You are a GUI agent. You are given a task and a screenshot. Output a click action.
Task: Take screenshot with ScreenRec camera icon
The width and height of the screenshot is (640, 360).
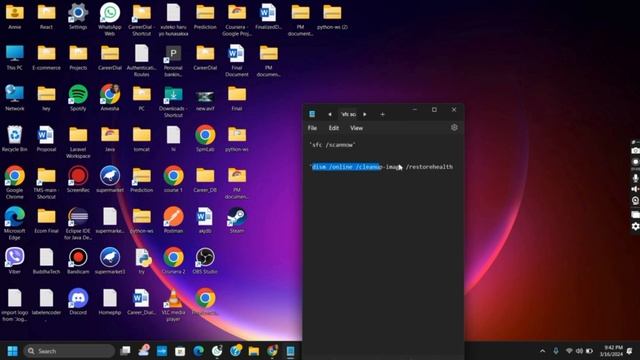(636, 151)
